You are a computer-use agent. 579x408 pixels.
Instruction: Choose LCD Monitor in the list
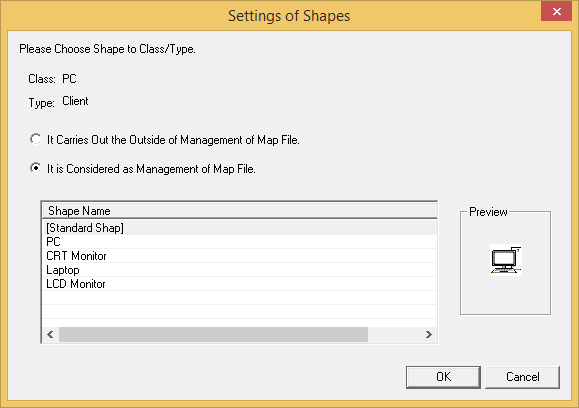click(x=240, y=284)
